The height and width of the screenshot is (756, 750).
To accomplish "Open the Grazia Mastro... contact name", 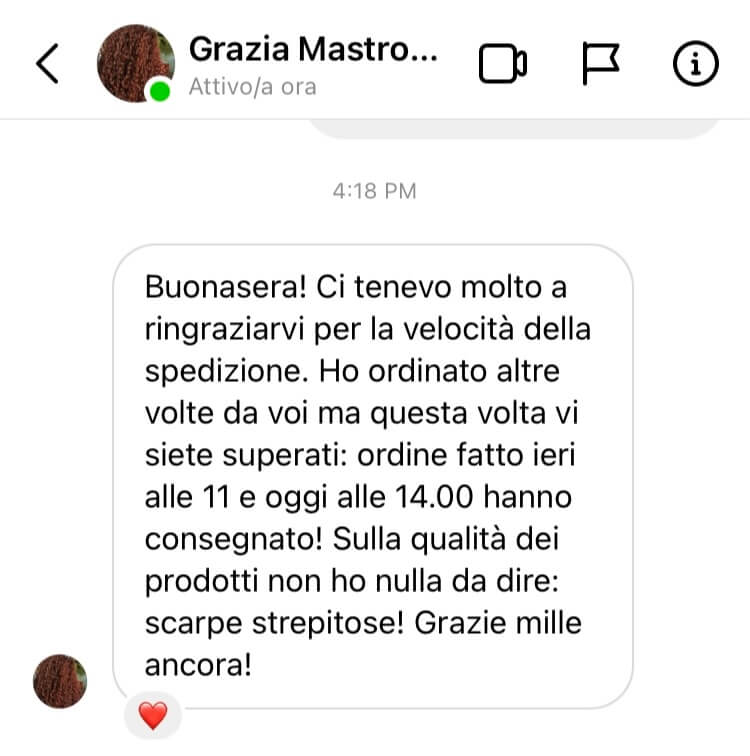I will (313, 50).
